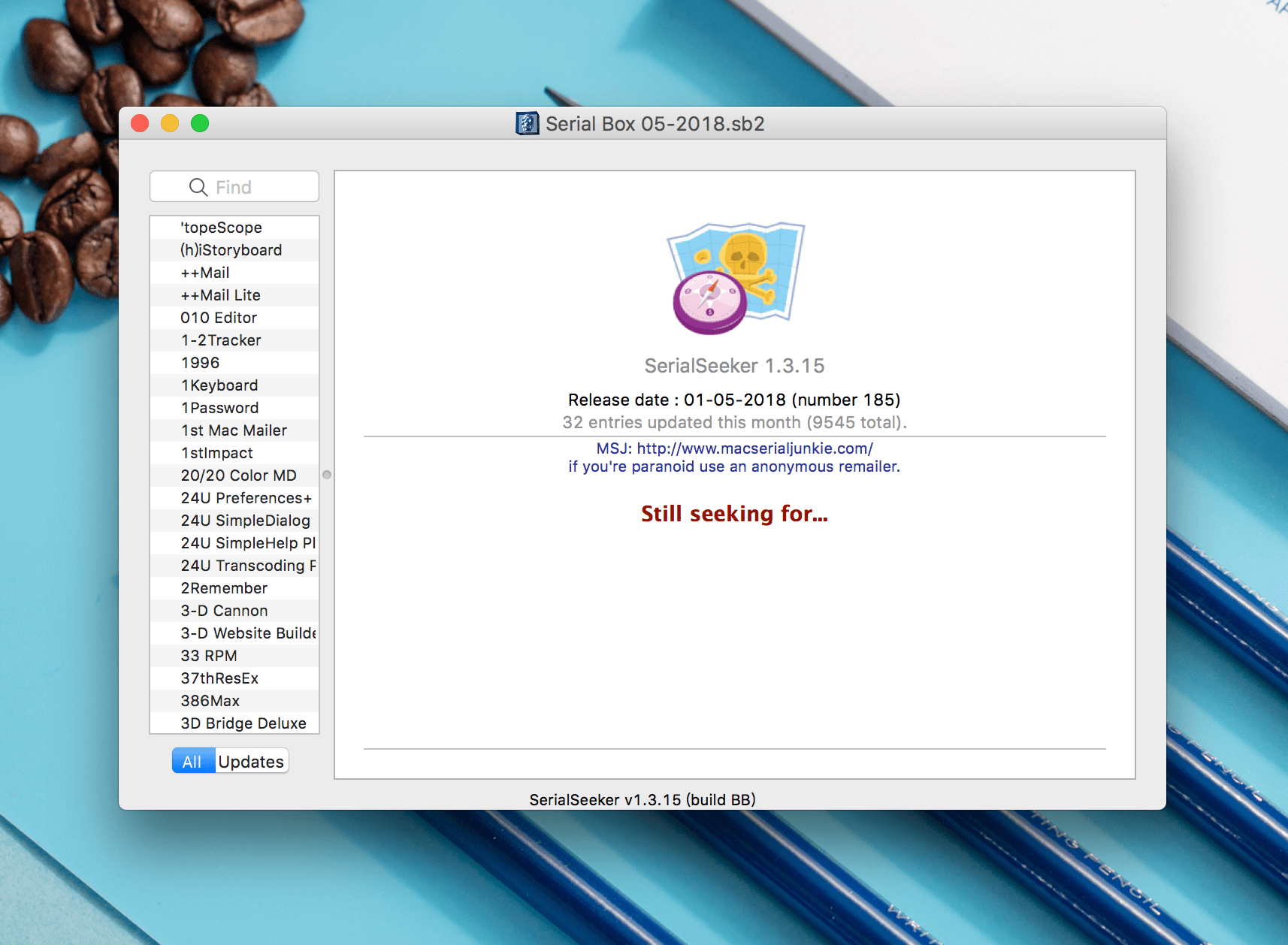This screenshot has height=945, width=1288.
Task: Select the 1-2Tracker entry
Action: tap(234, 340)
